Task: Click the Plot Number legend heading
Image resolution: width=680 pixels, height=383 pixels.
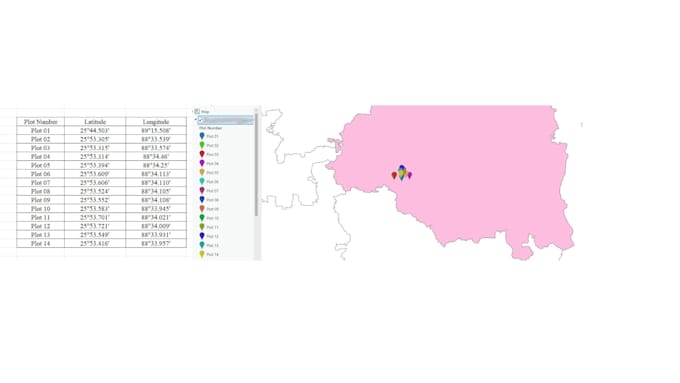Action: pyautogui.click(x=211, y=128)
